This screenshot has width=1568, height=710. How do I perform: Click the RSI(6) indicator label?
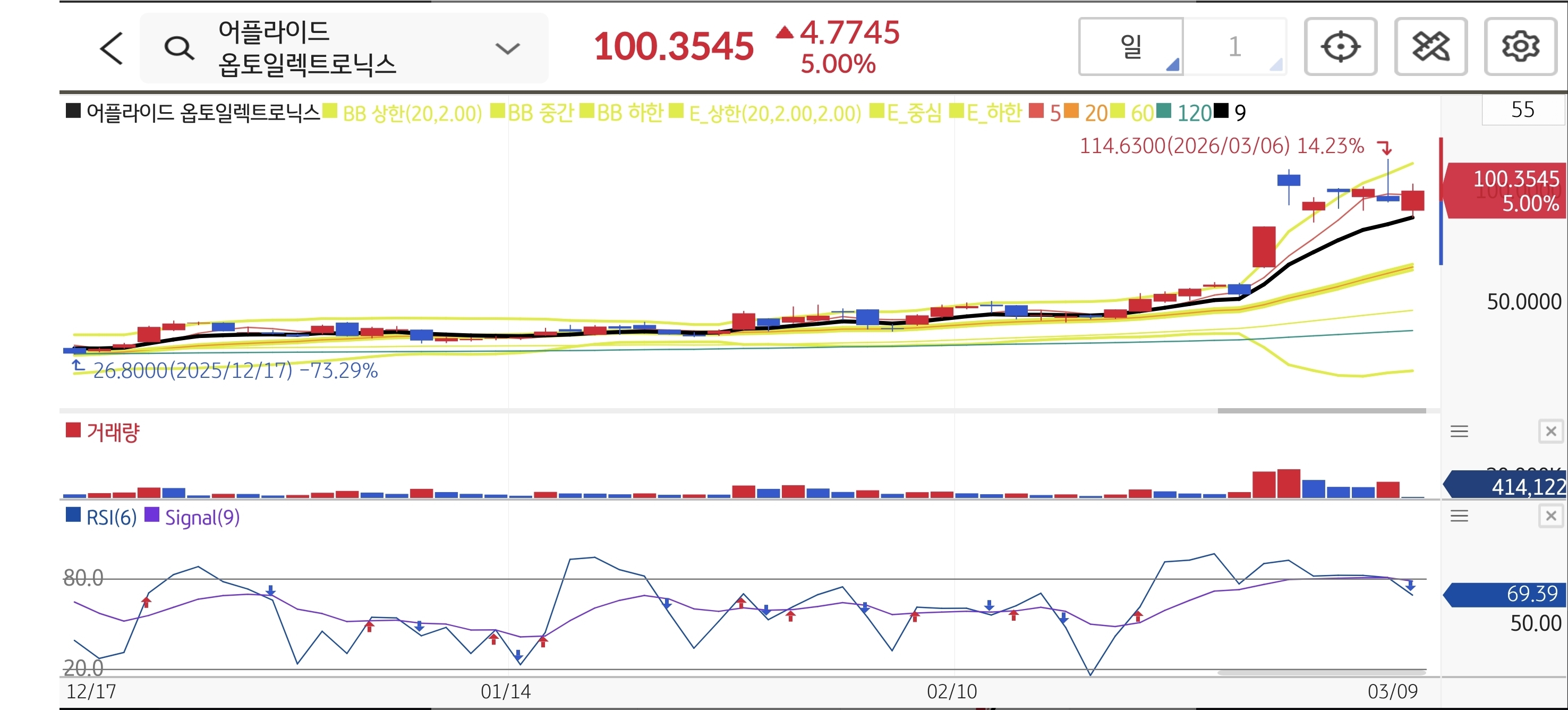pos(111,518)
